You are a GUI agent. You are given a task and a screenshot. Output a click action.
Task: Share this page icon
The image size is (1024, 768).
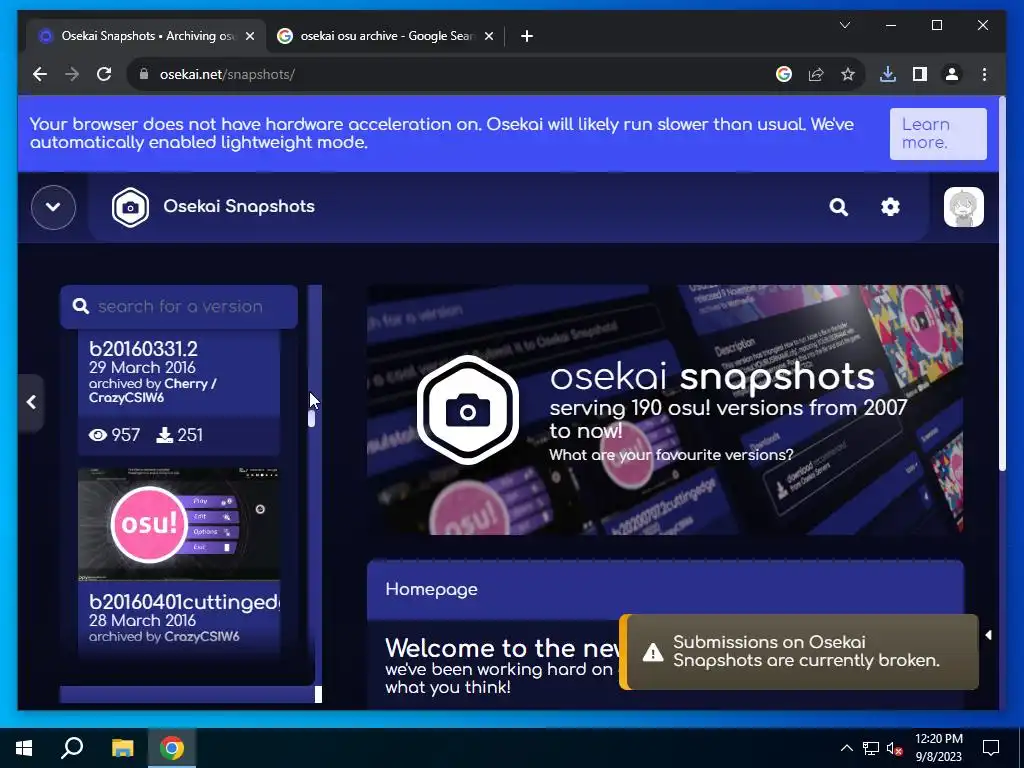(816, 74)
